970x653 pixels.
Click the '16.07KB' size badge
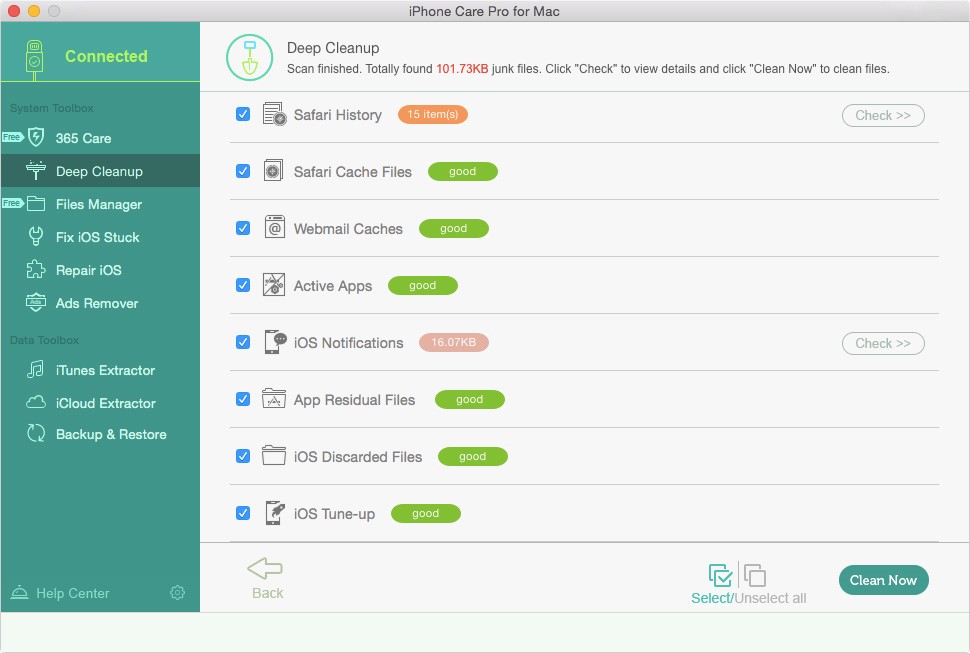coord(453,342)
